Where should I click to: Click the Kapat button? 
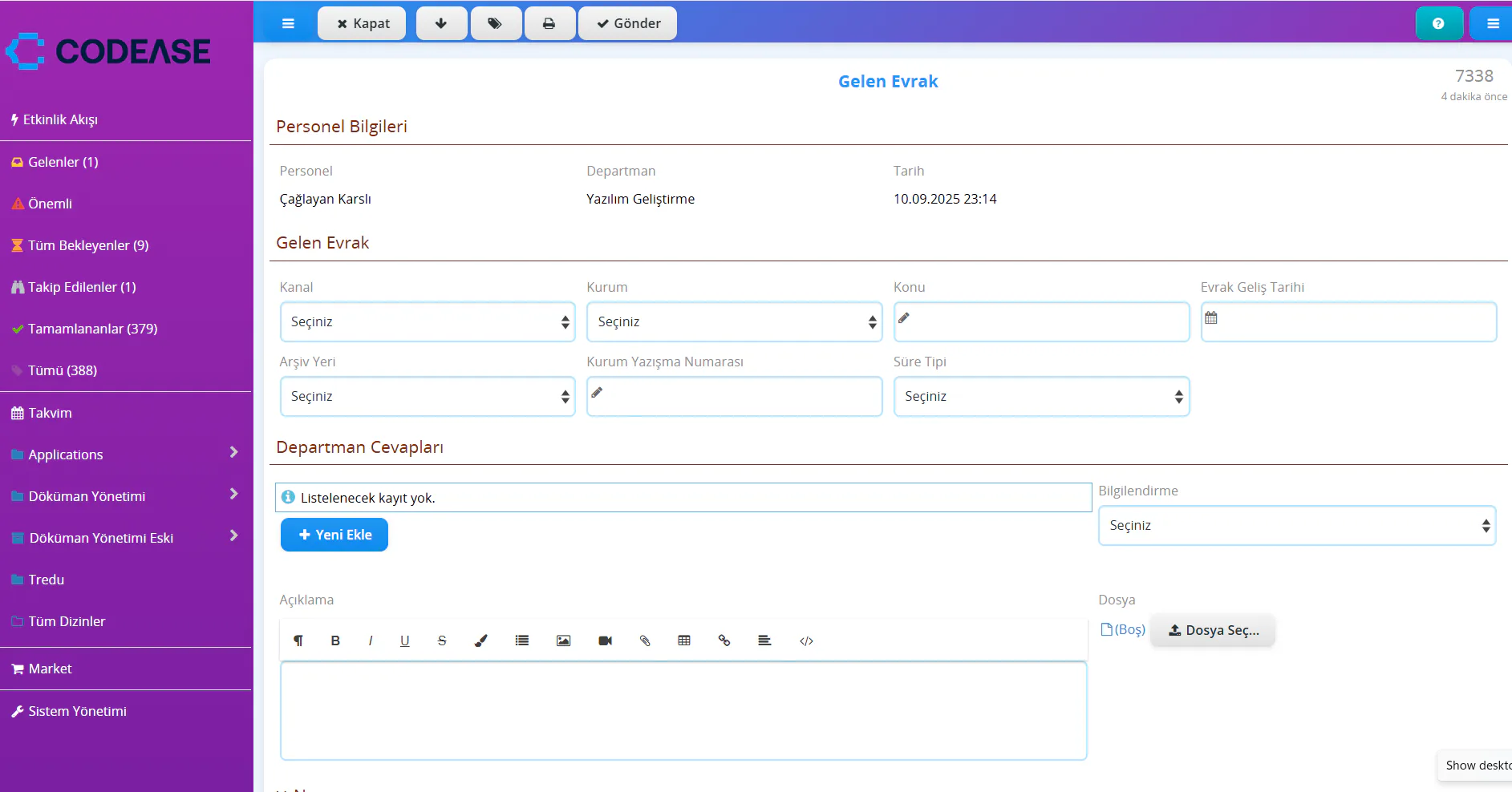[363, 23]
